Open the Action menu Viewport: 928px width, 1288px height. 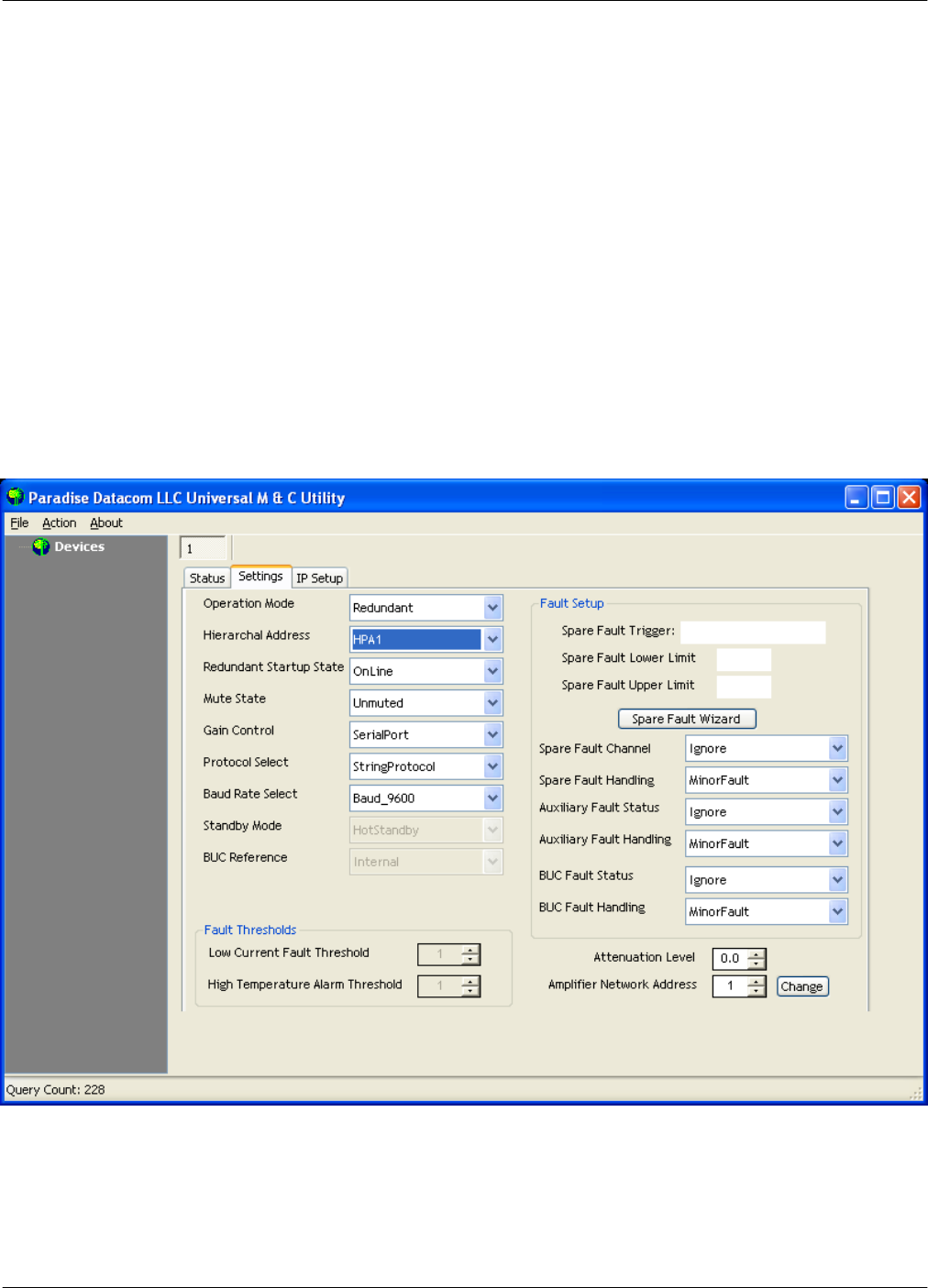(x=59, y=523)
